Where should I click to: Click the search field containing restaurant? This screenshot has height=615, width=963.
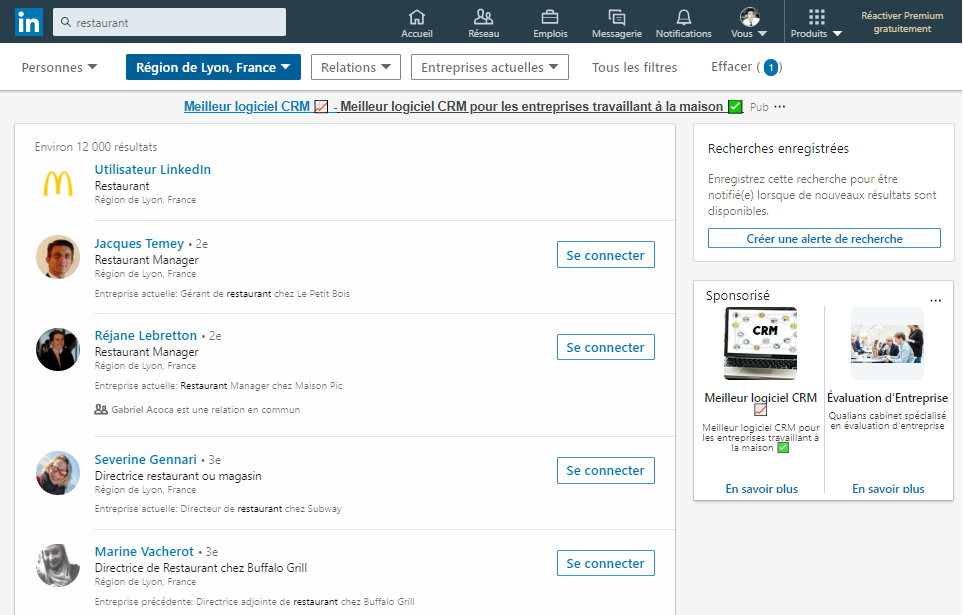pyautogui.click(x=170, y=22)
